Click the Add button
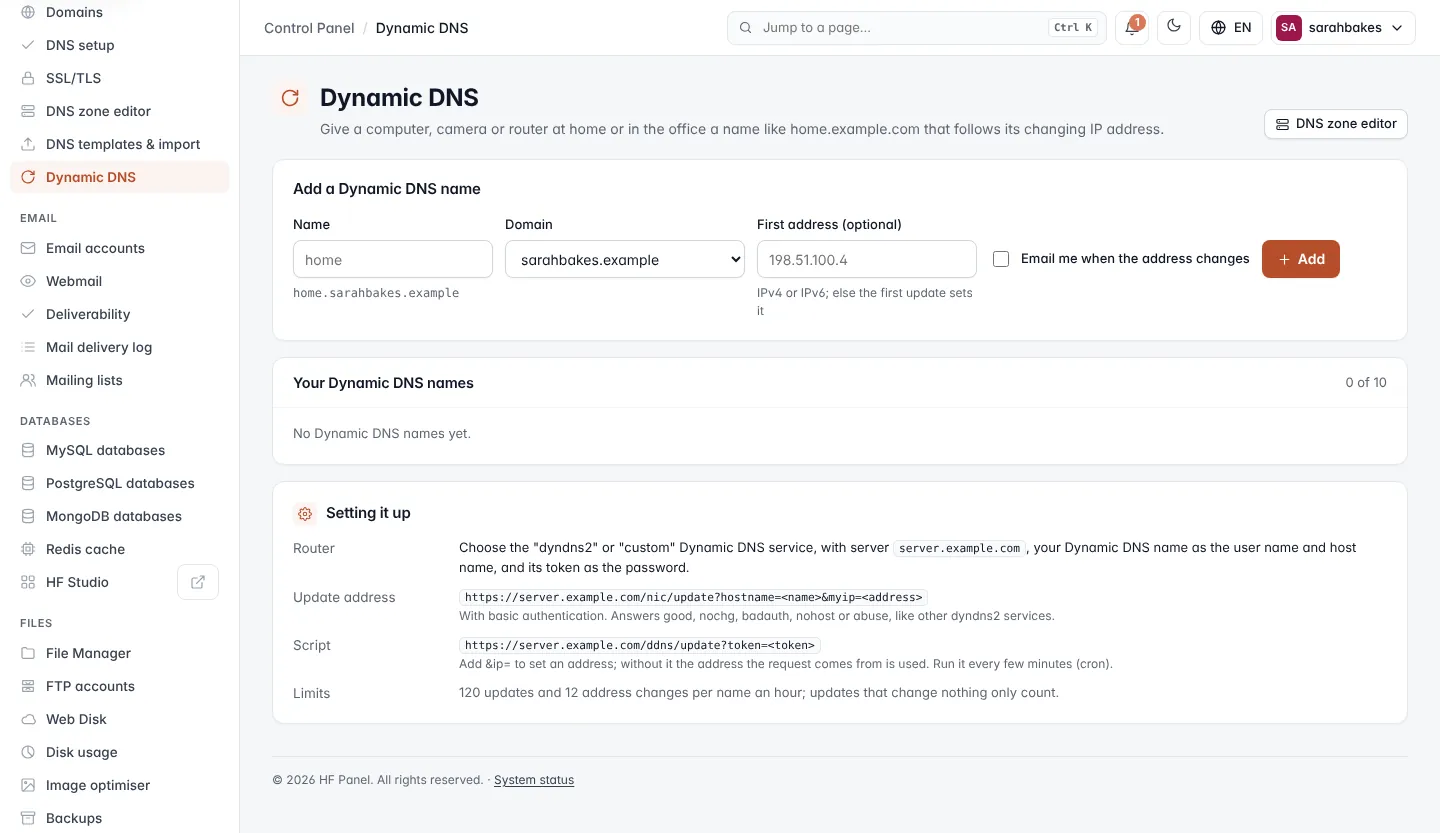 tap(1301, 259)
